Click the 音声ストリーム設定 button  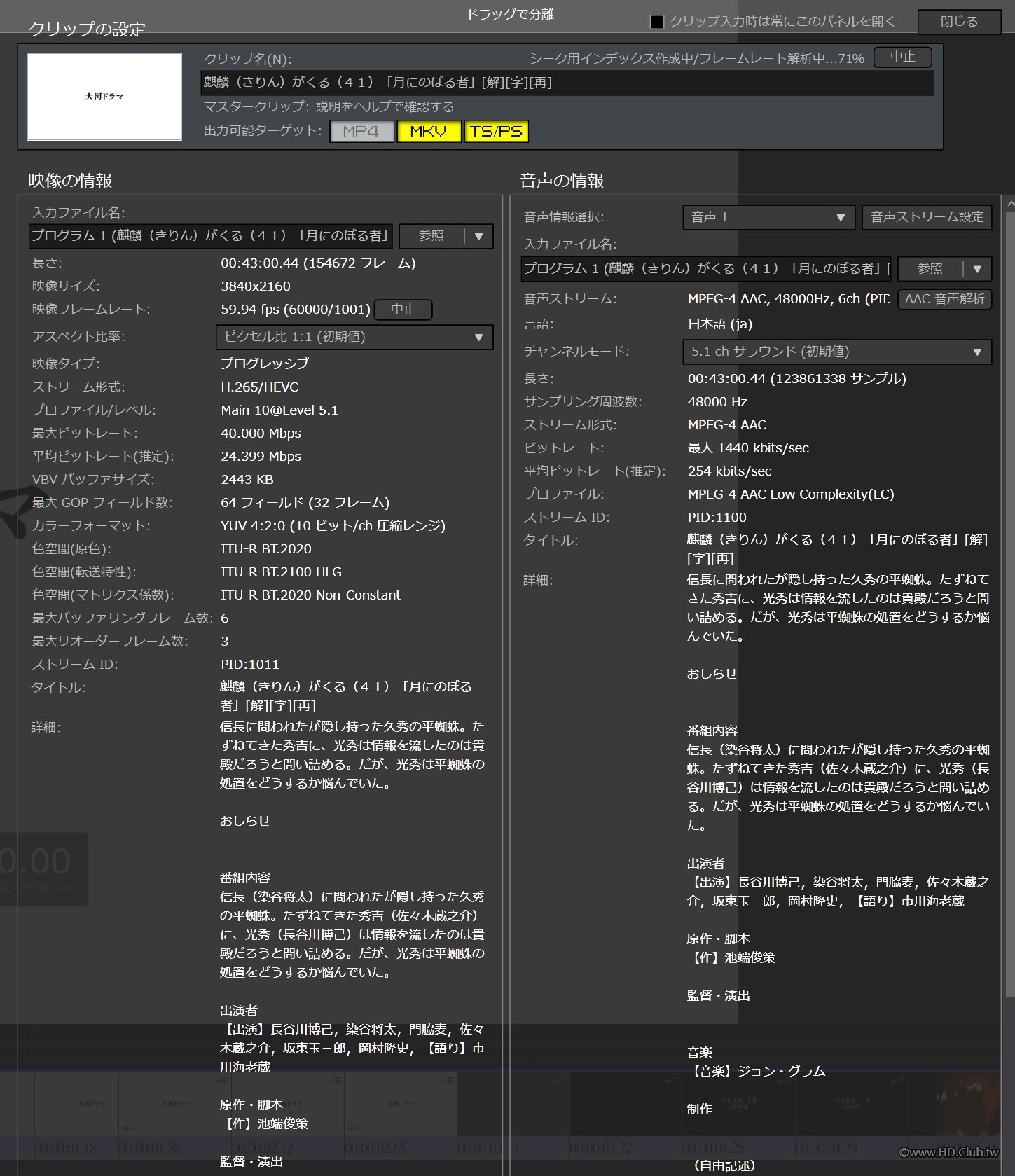[927, 217]
